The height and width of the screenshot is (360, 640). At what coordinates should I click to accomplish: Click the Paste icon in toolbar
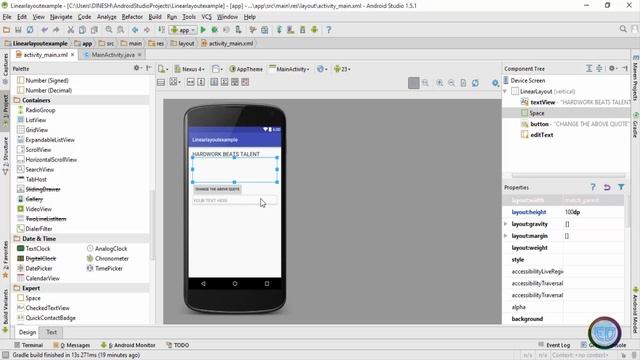click(94, 30)
